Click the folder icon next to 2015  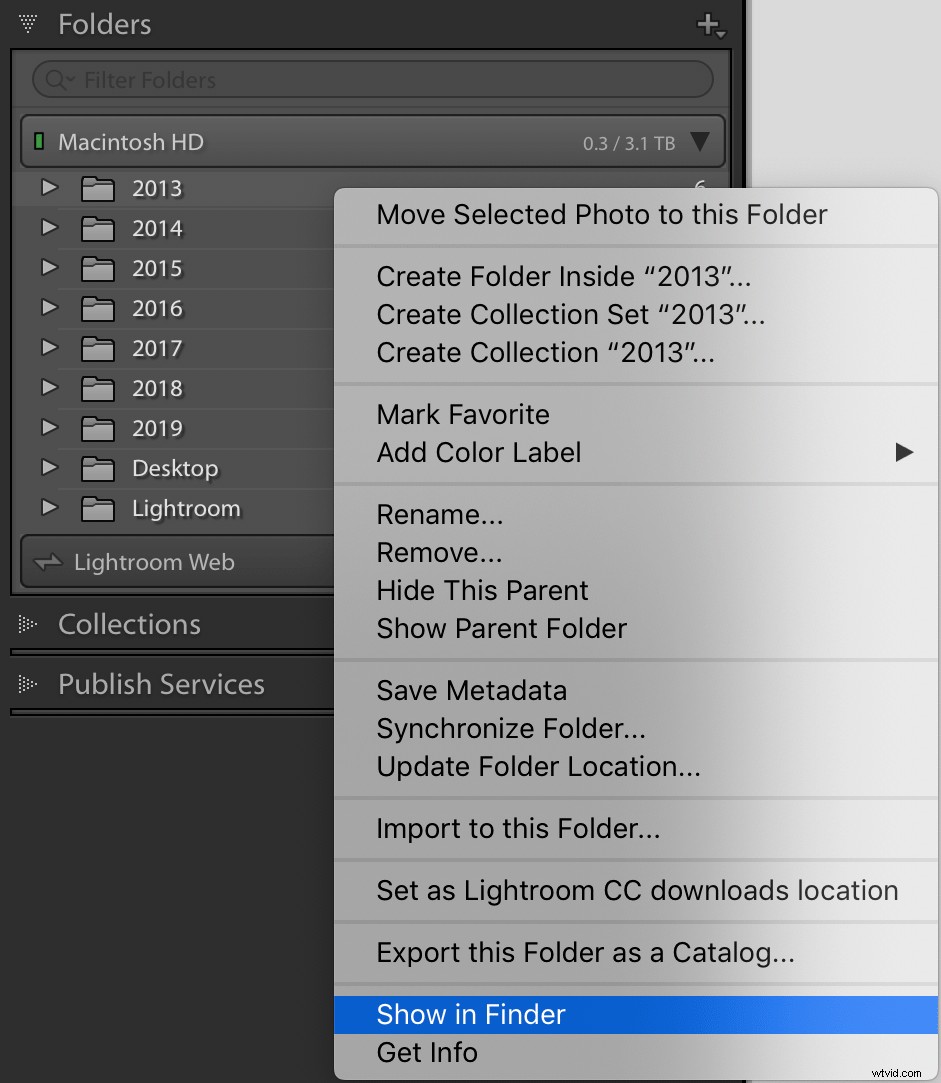(x=97, y=268)
